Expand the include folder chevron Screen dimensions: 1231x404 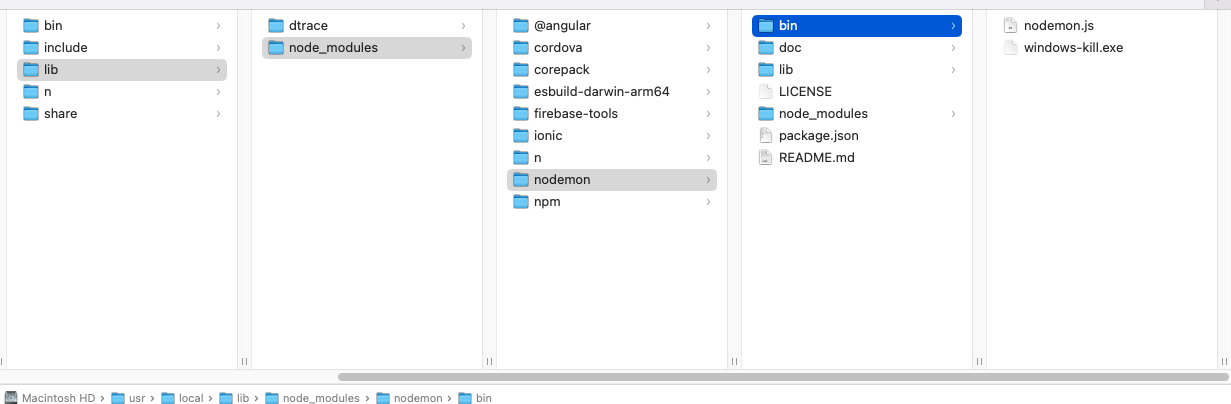(x=218, y=47)
